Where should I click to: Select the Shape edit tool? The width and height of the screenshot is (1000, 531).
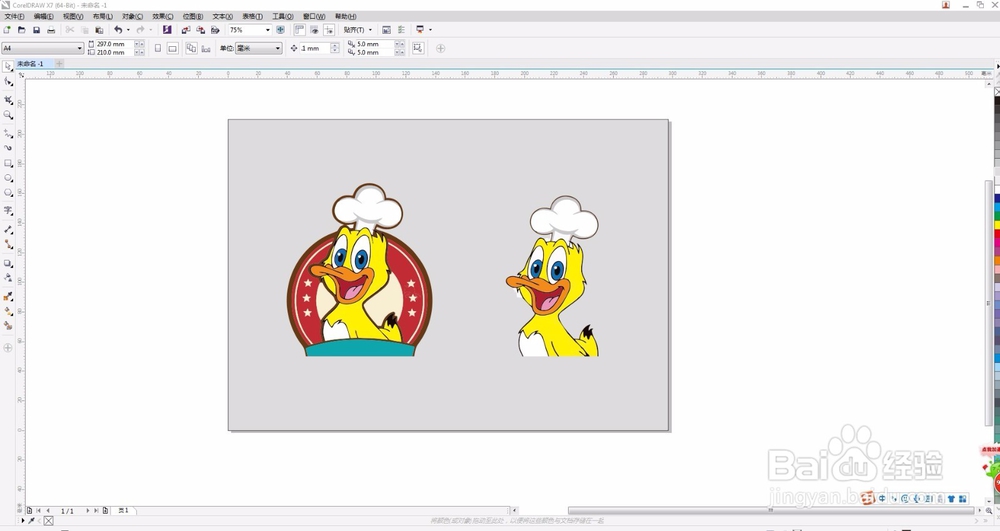(8, 82)
